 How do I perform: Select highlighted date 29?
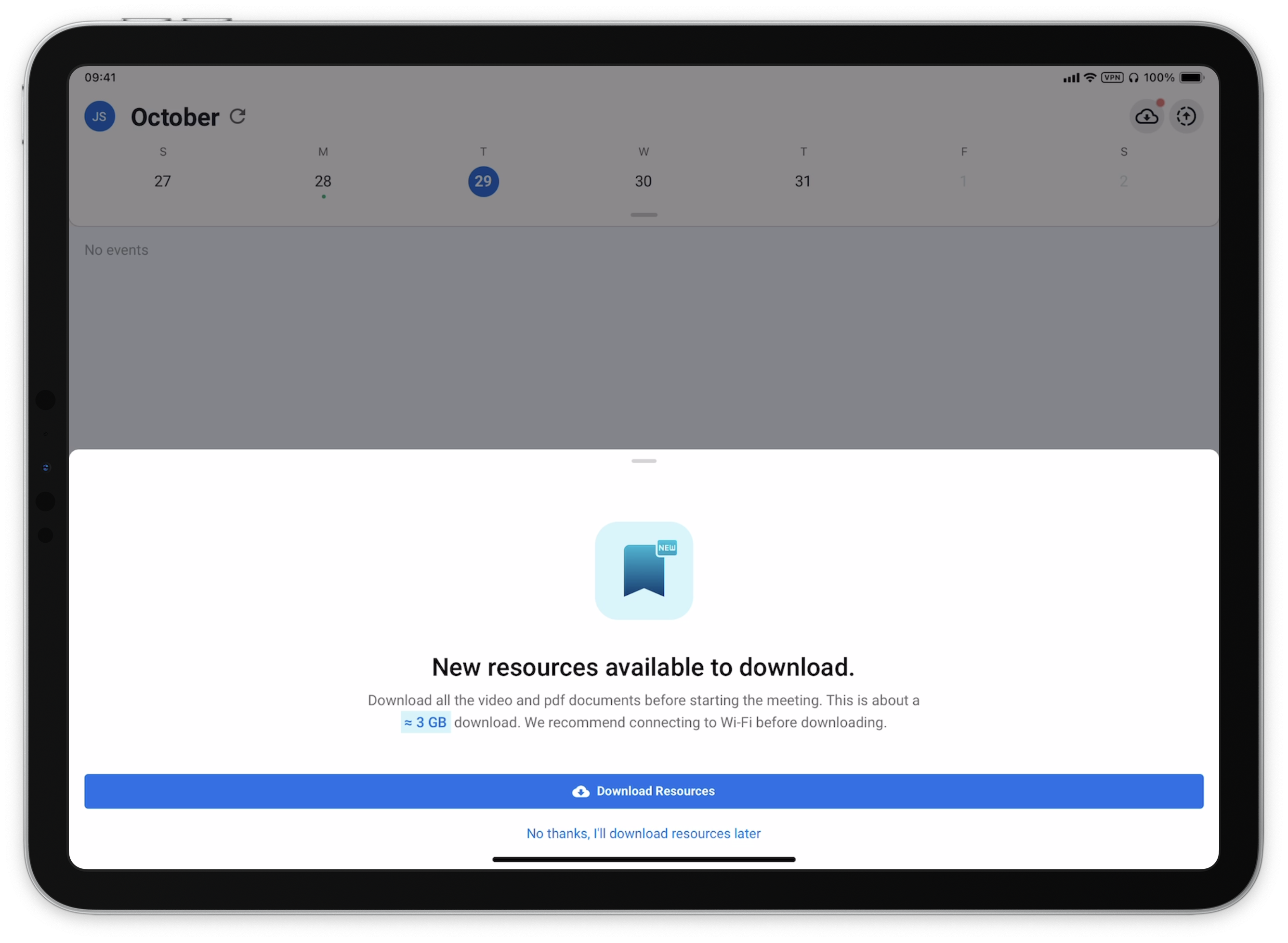point(483,181)
